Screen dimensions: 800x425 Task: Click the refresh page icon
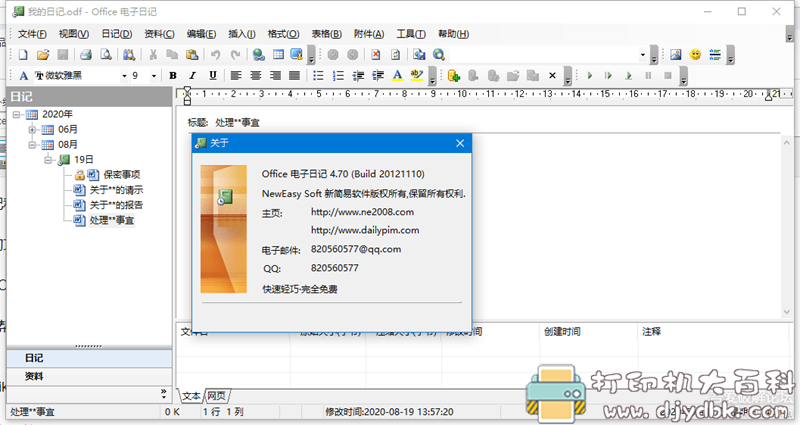[x=395, y=55]
